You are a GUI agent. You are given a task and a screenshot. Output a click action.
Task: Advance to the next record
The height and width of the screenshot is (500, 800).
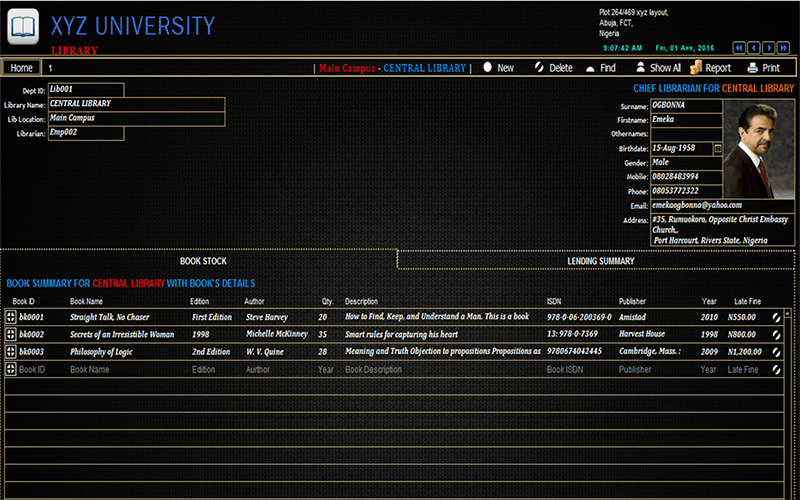click(769, 47)
